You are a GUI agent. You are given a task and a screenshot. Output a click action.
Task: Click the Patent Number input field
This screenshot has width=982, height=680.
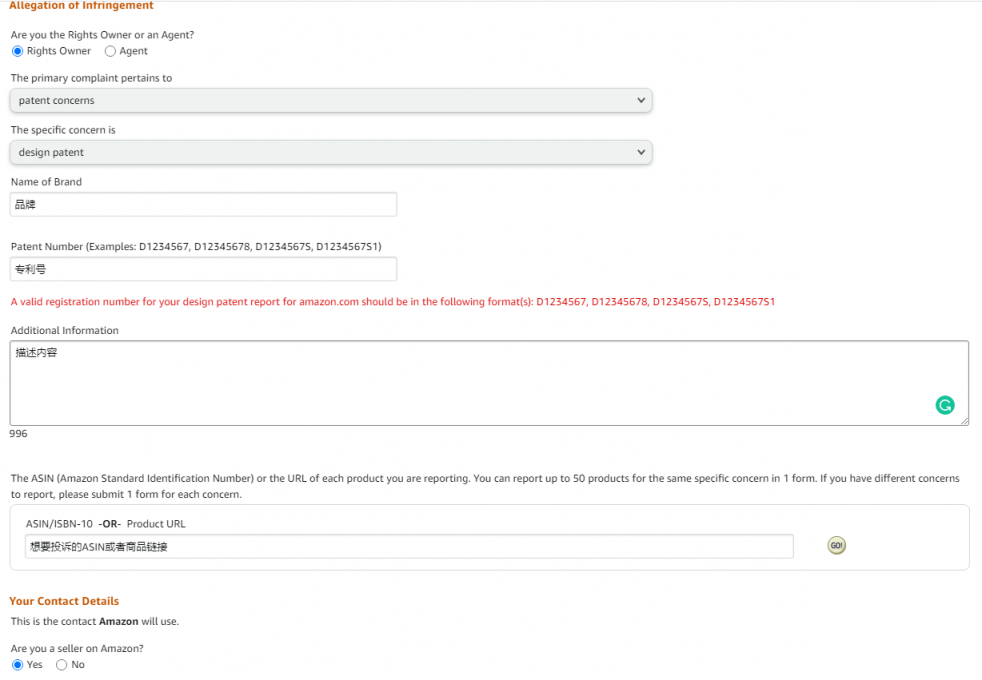pyautogui.click(x=204, y=269)
